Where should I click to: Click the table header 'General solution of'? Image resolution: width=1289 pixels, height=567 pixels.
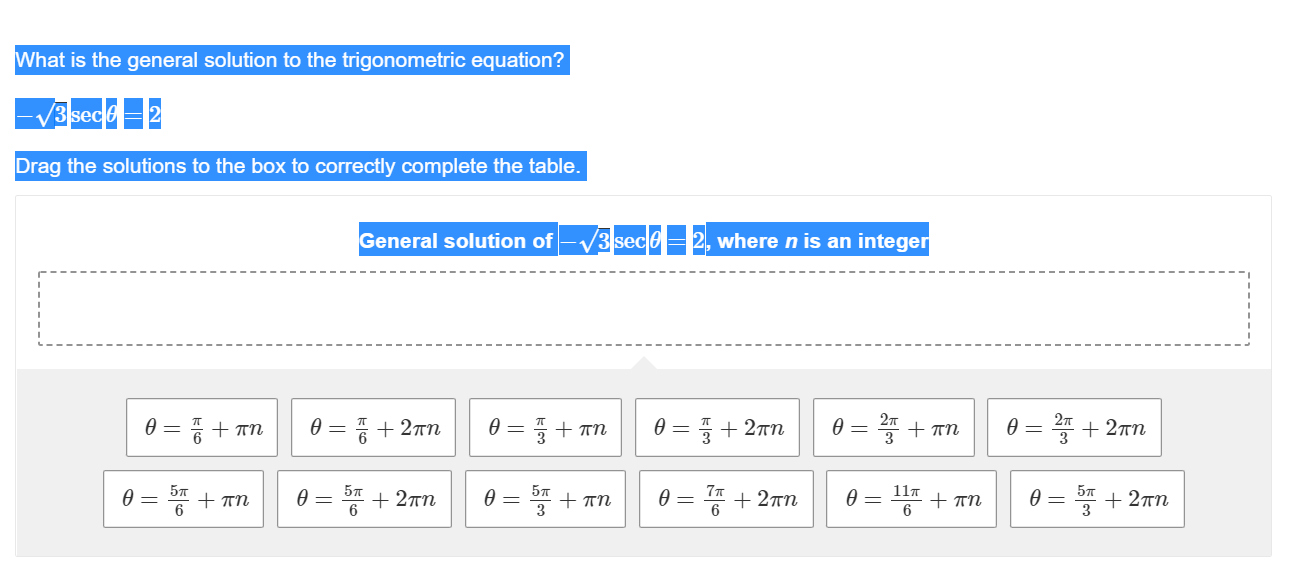(457, 240)
